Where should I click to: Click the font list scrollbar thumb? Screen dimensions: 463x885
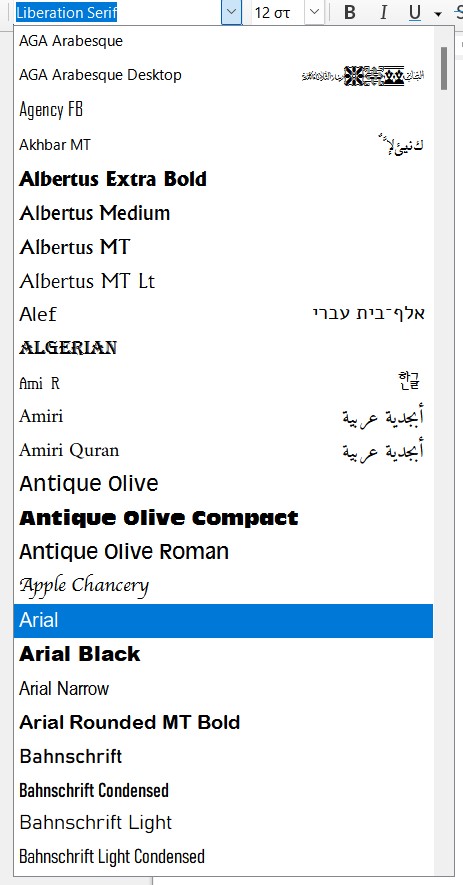[x=444, y=68]
